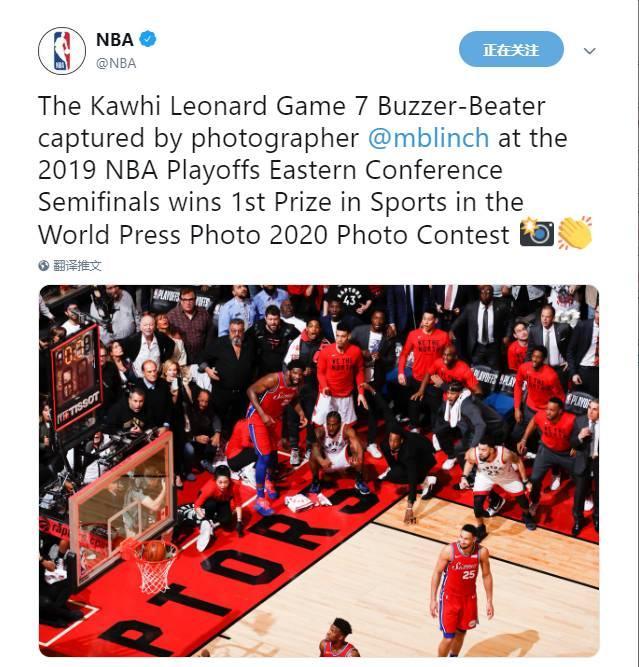Click the crouching player in white jersey
639x667 pixels.
click(x=338, y=452)
